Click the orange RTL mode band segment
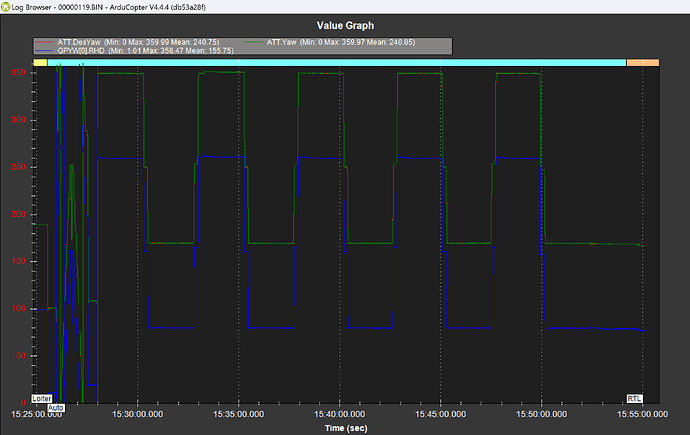 tap(643, 62)
